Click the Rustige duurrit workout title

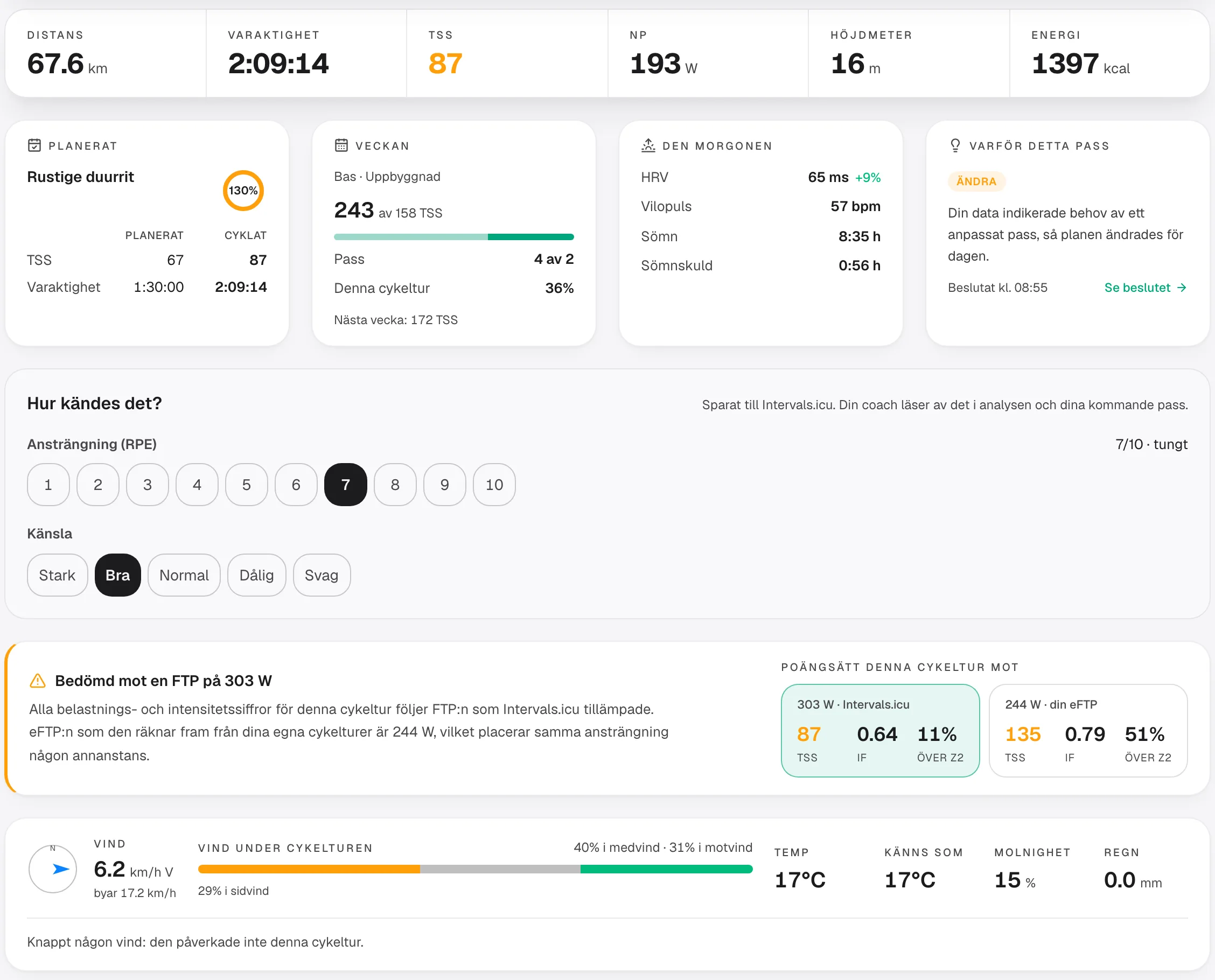pyautogui.click(x=81, y=177)
